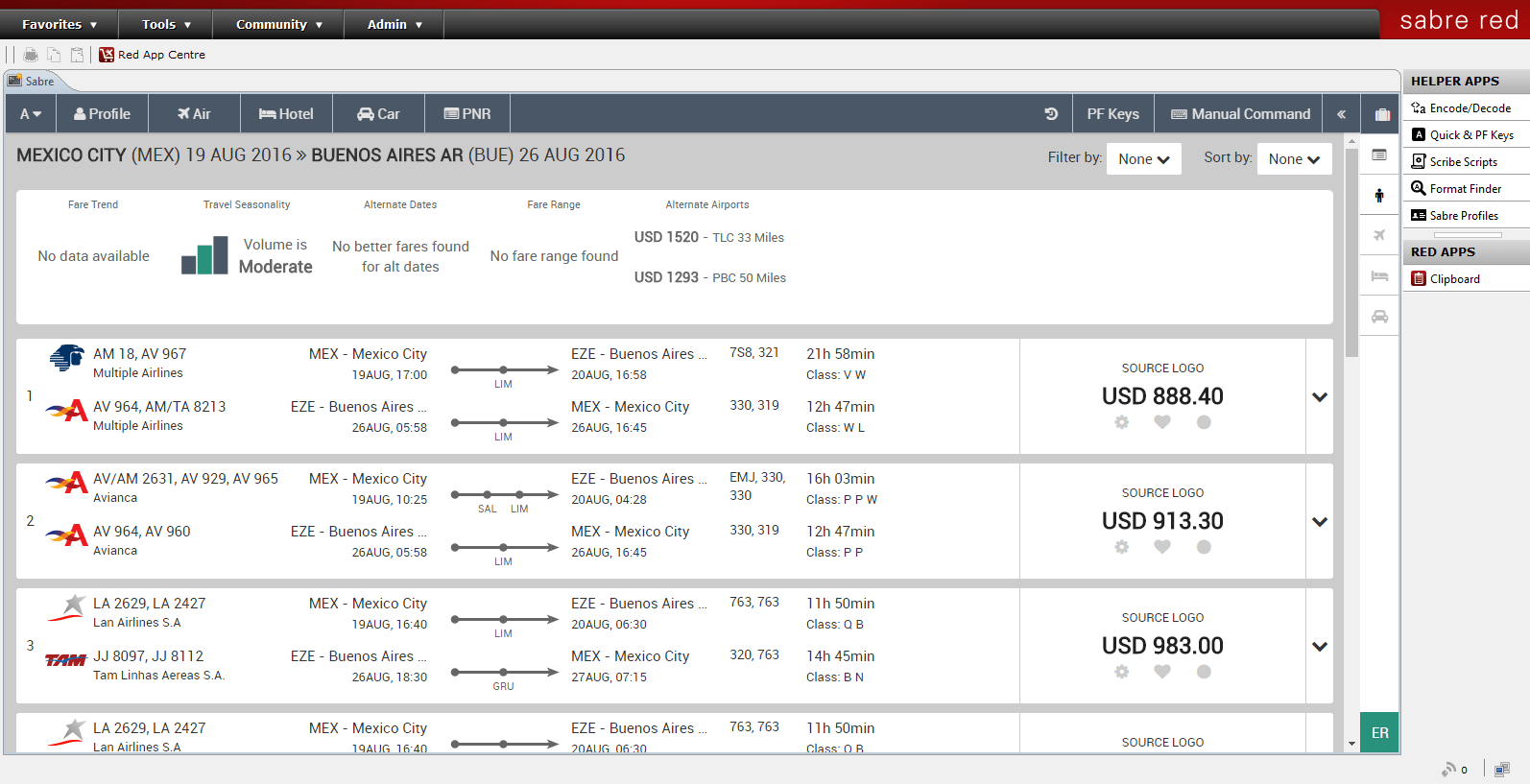
Task: Select the circle under USD 913.30
Action: [x=1204, y=547]
